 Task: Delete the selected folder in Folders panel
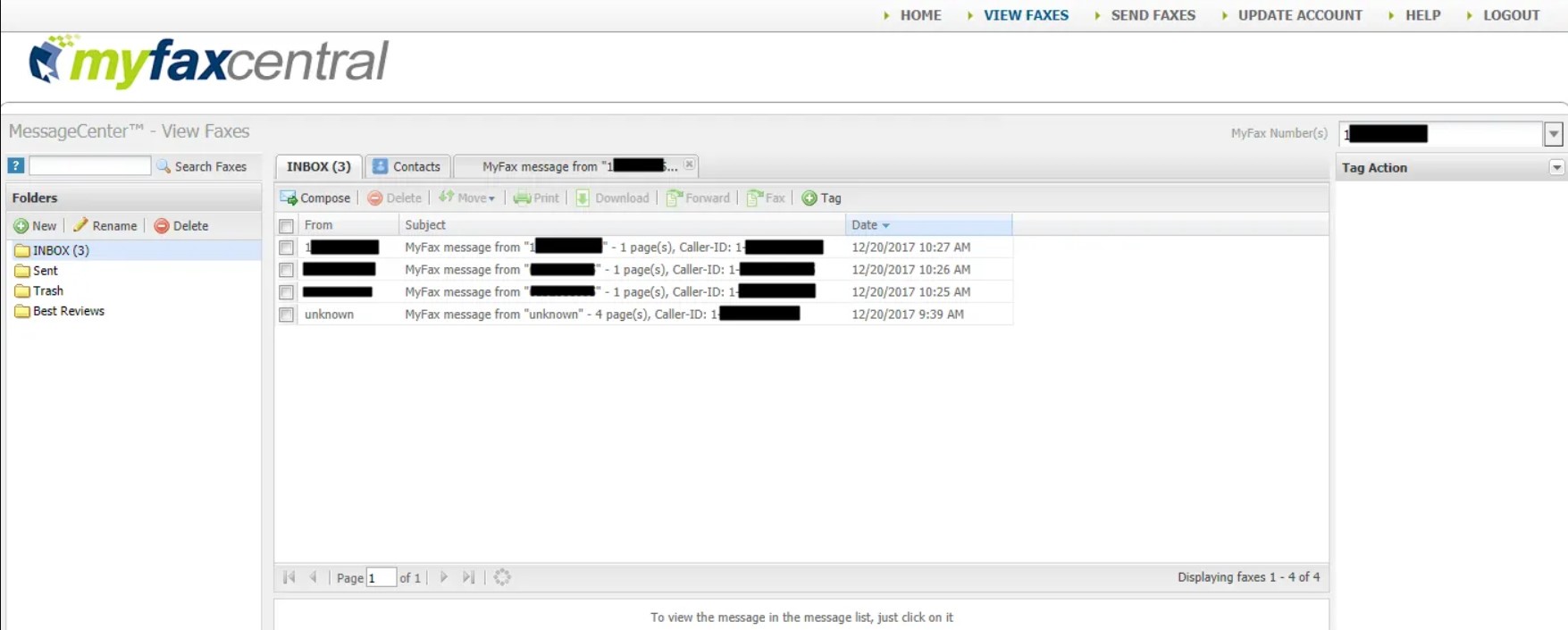point(181,226)
